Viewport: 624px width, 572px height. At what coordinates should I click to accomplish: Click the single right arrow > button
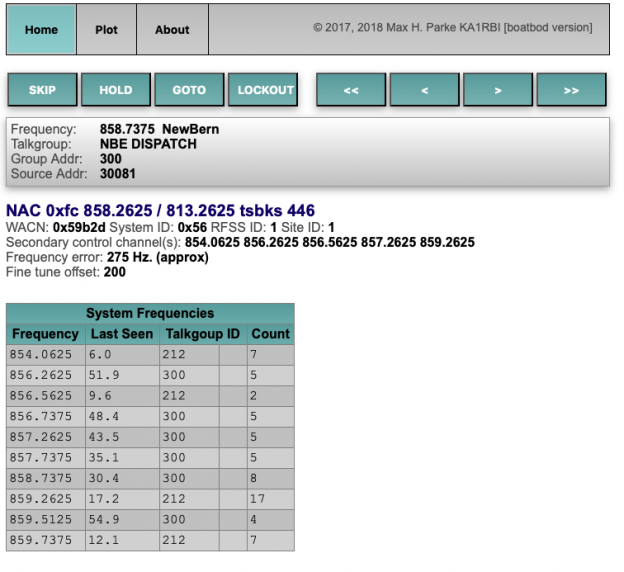tap(498, 90)
